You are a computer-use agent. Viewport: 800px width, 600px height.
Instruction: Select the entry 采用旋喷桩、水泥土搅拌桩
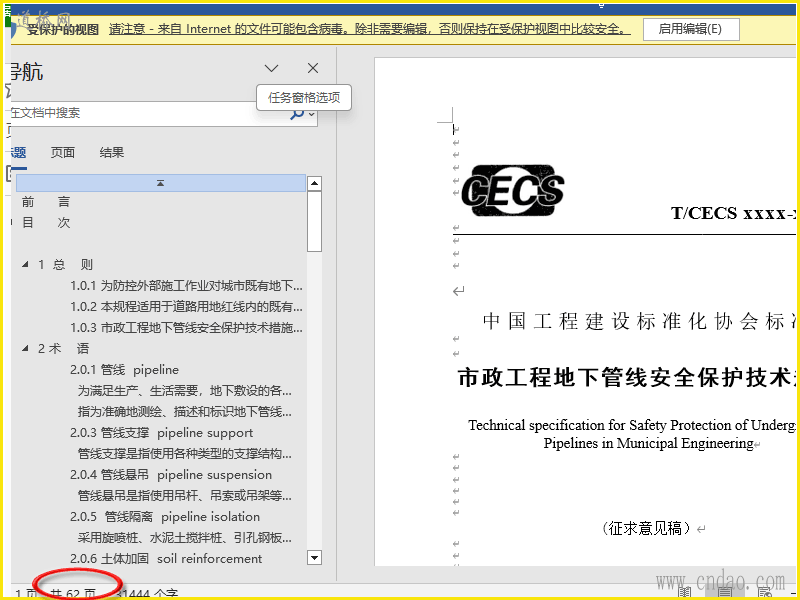pyautogui.click(x=185, y=537)
